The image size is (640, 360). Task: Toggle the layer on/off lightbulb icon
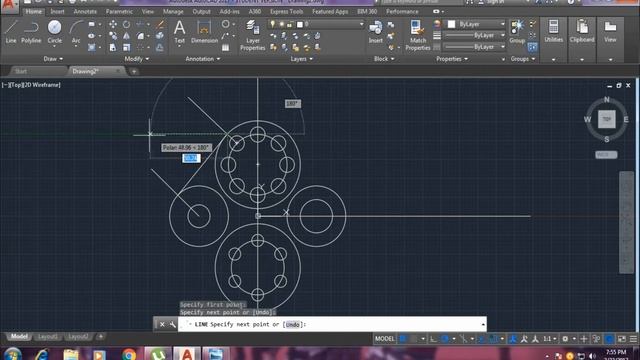coord(273,24)
